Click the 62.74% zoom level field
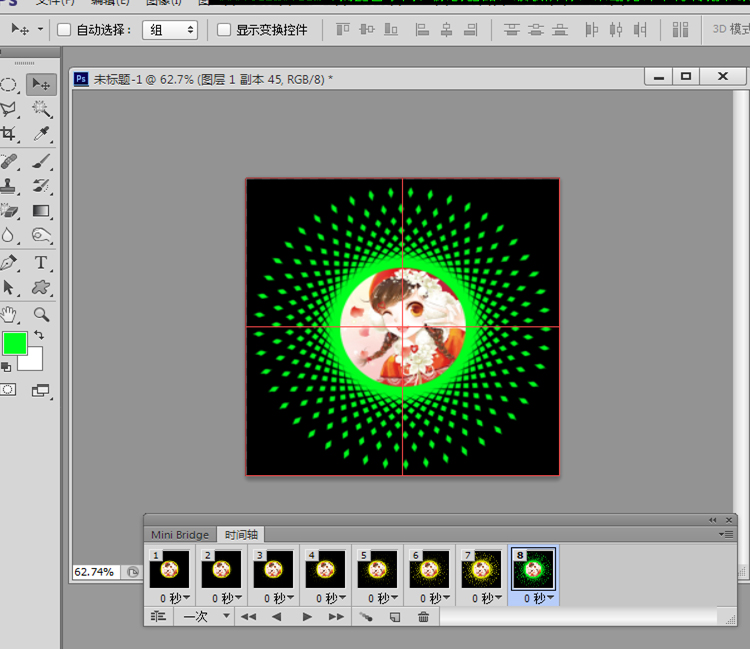 coord(95,572)
